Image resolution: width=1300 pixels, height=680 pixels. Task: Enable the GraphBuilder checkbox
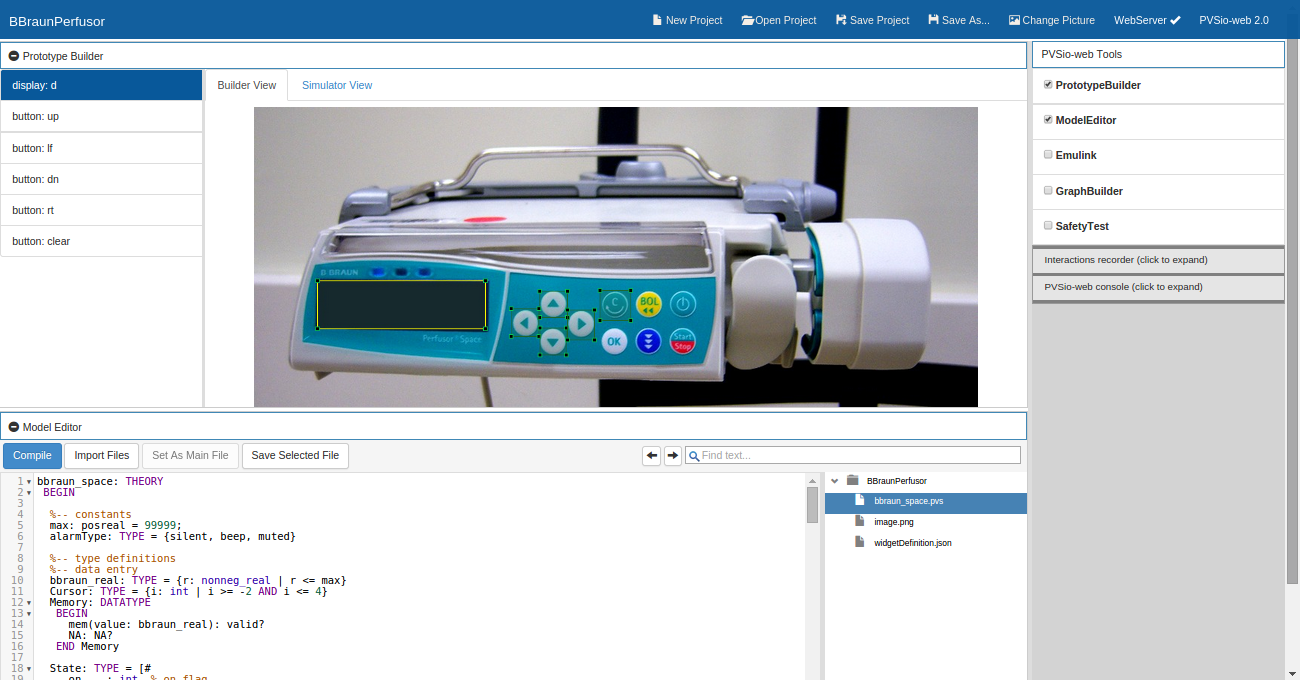point(1048,190)
